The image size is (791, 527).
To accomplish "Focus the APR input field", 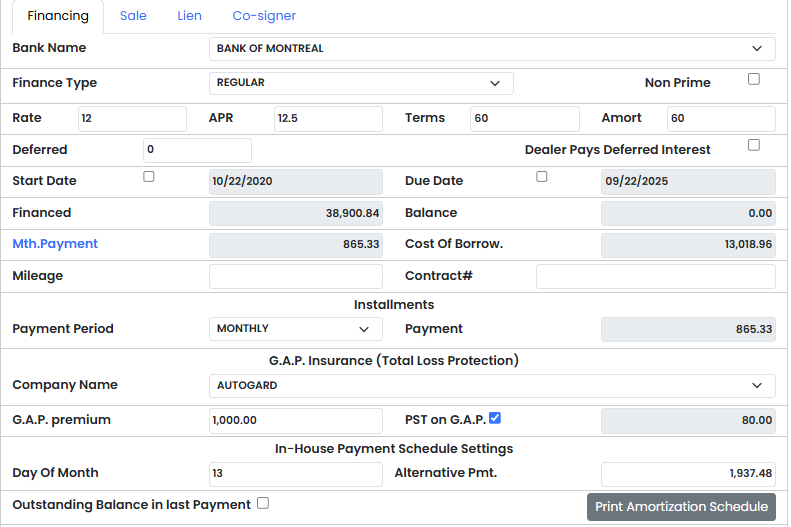I will click(328, 119).
